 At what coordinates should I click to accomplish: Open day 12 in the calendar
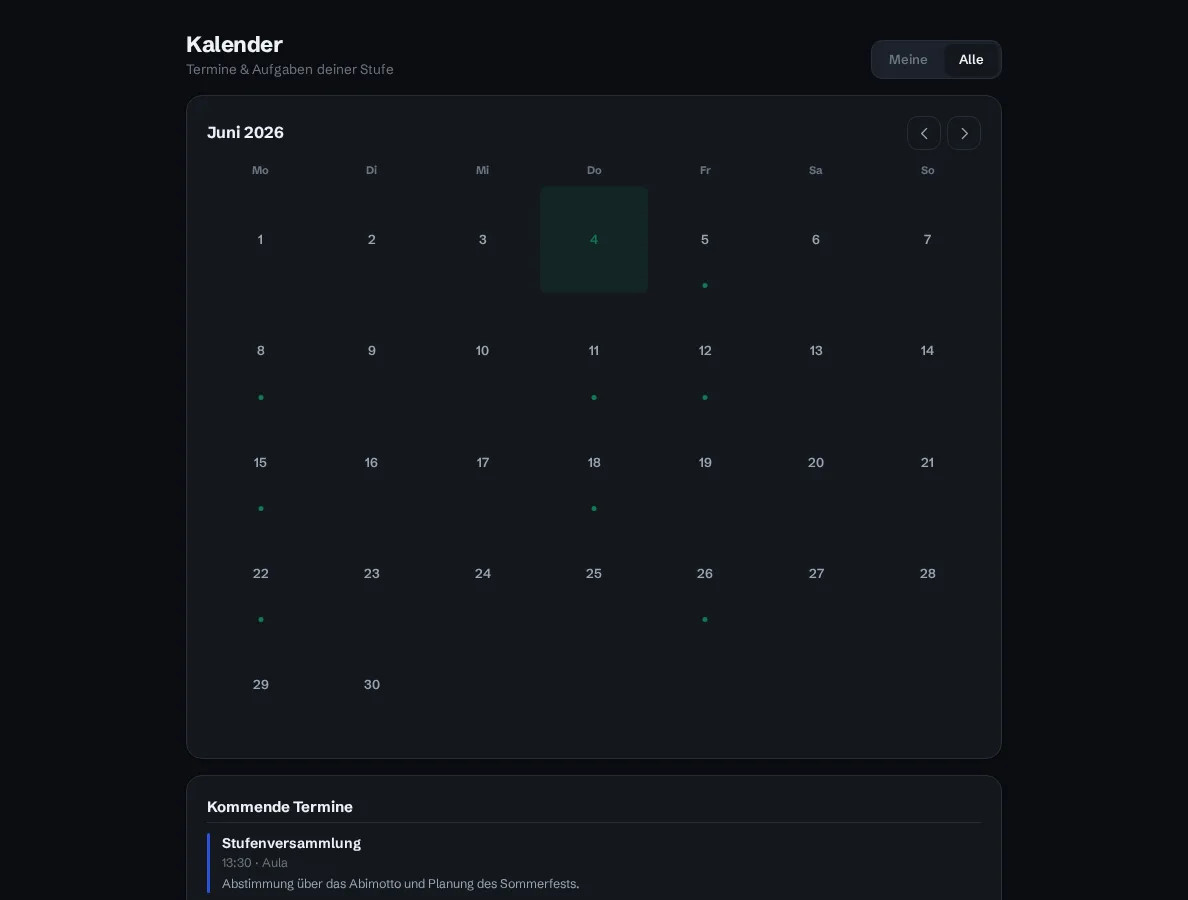[705, 351]
